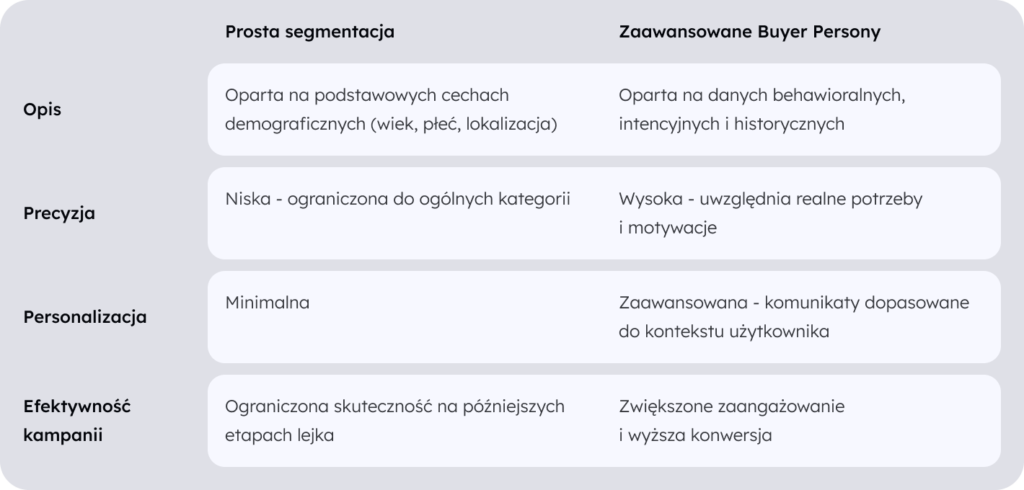The width and height of the screenshot is (1024, 490).
Task: Click the 'i motywacje' text line
Action: pos(667,229)
